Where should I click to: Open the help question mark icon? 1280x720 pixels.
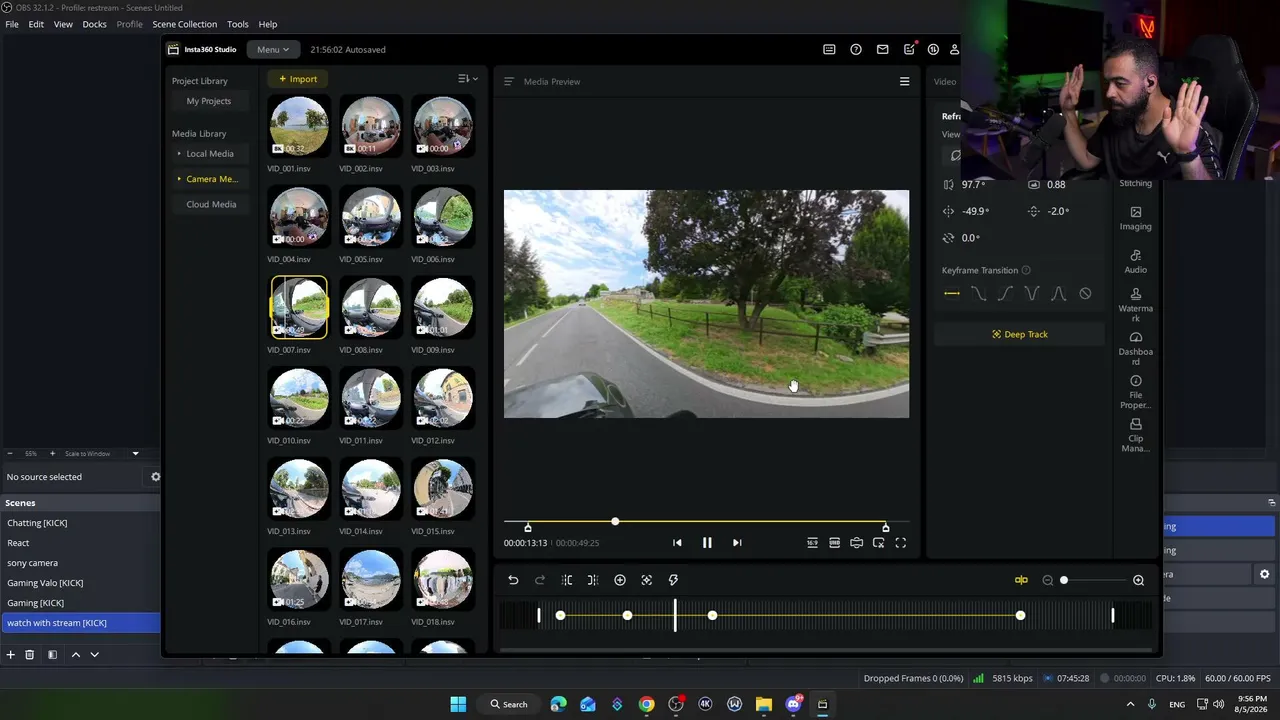point(856,49)
